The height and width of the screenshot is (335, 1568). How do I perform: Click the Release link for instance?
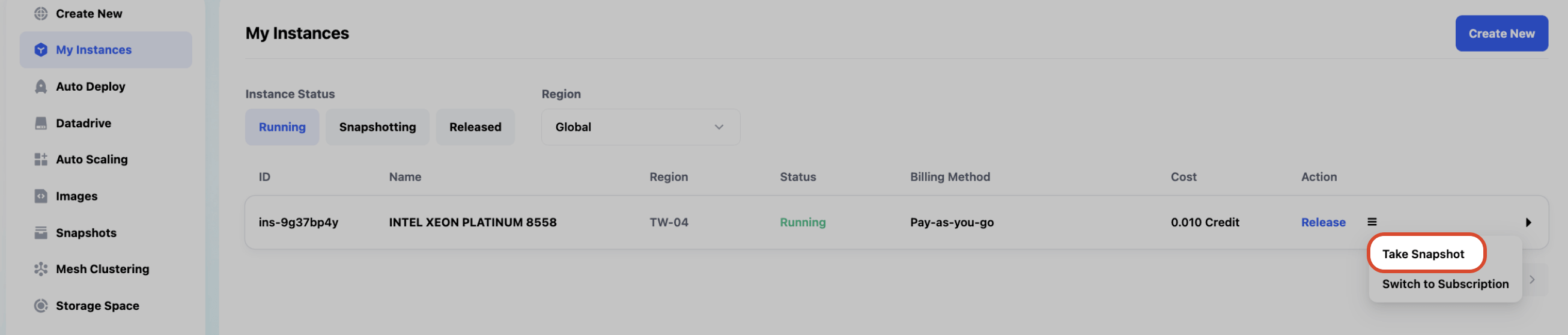tap(1323, 223)
